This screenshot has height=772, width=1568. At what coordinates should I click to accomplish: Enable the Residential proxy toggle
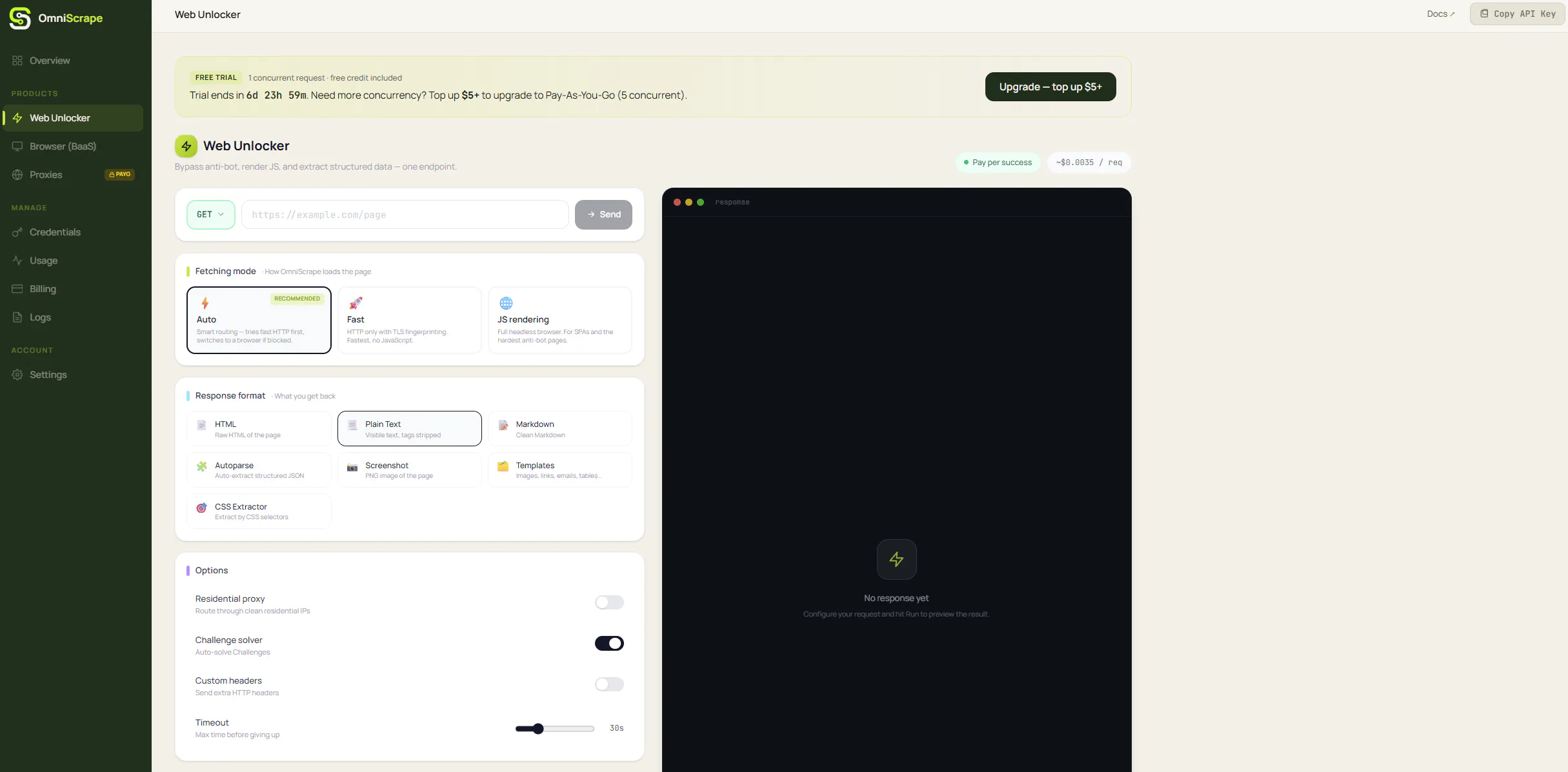(609, 602)
